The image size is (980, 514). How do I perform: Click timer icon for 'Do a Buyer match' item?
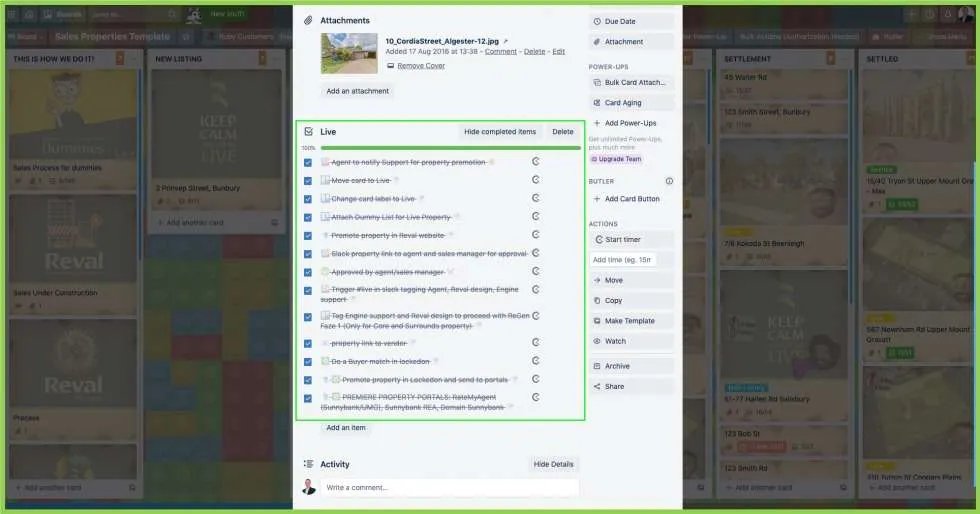click(x=536, y=361)
